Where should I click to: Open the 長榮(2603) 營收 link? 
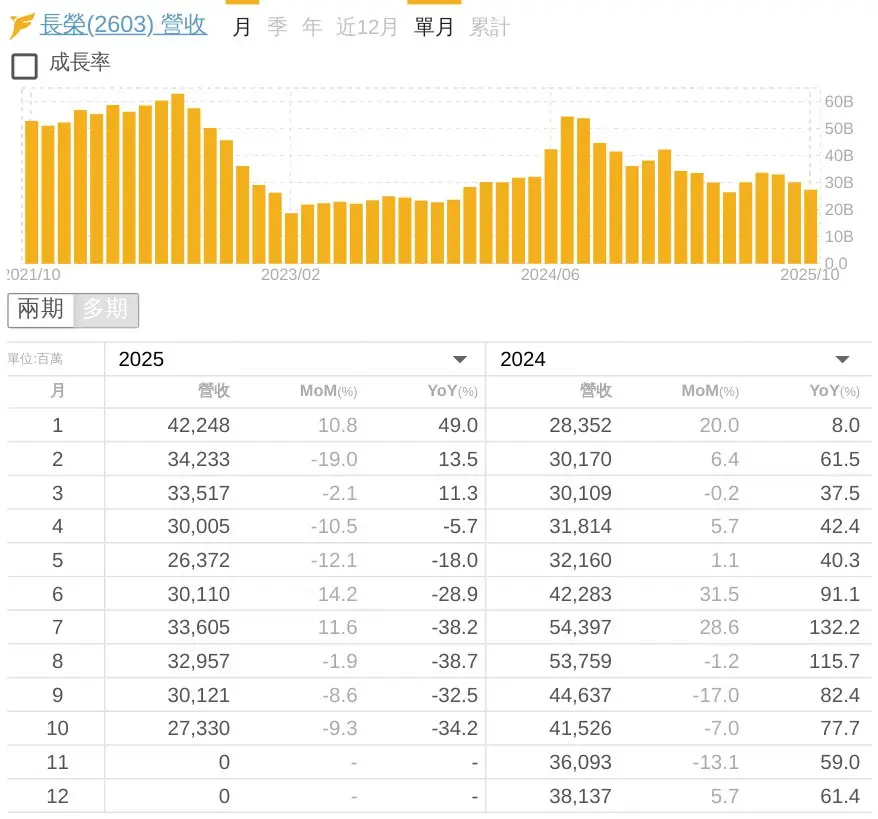tap(123, 25)
